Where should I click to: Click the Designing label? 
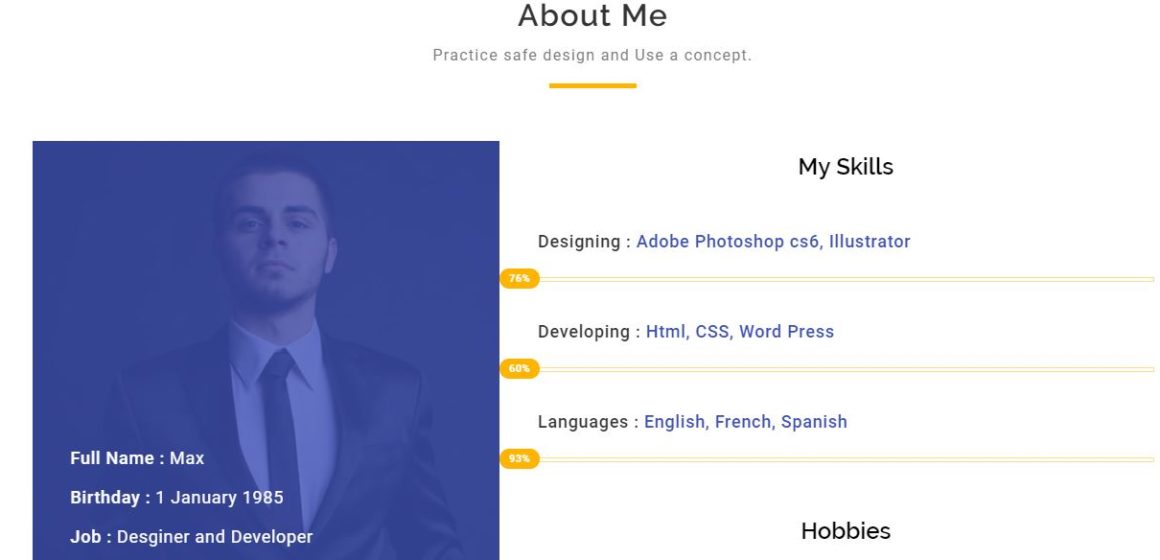click(x=579, y=241)
